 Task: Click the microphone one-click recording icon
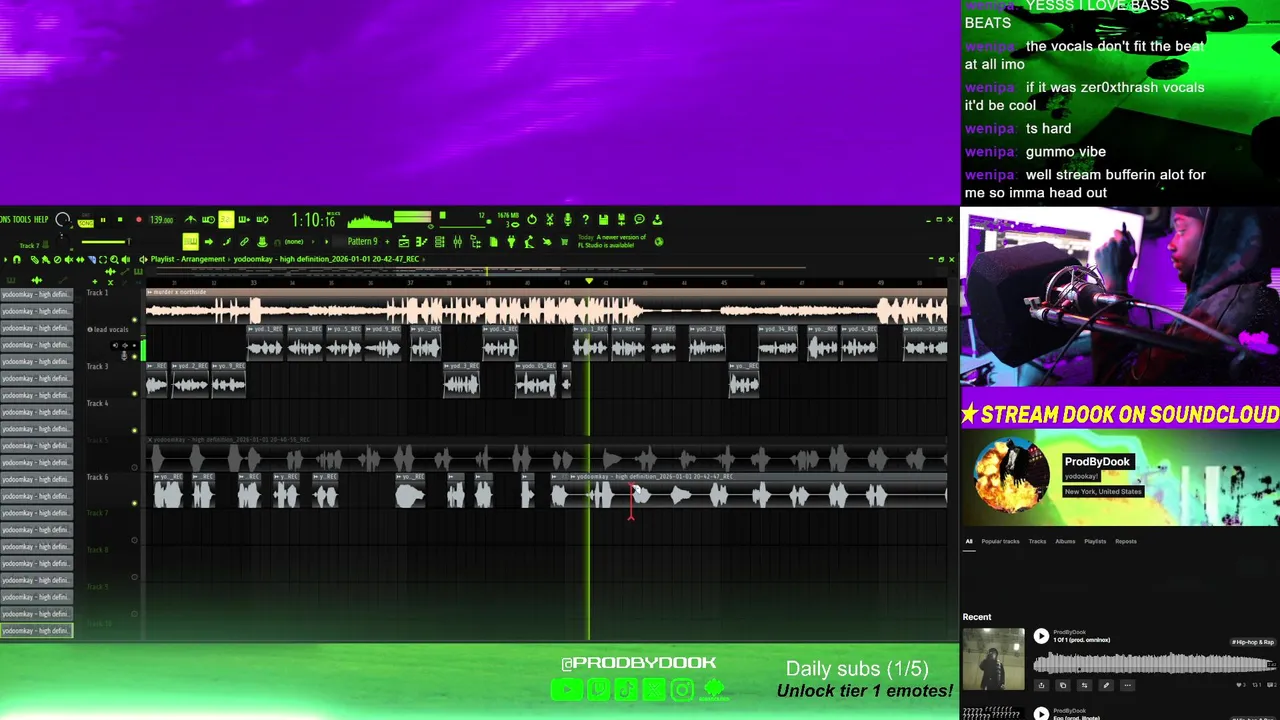coord(568,219)
